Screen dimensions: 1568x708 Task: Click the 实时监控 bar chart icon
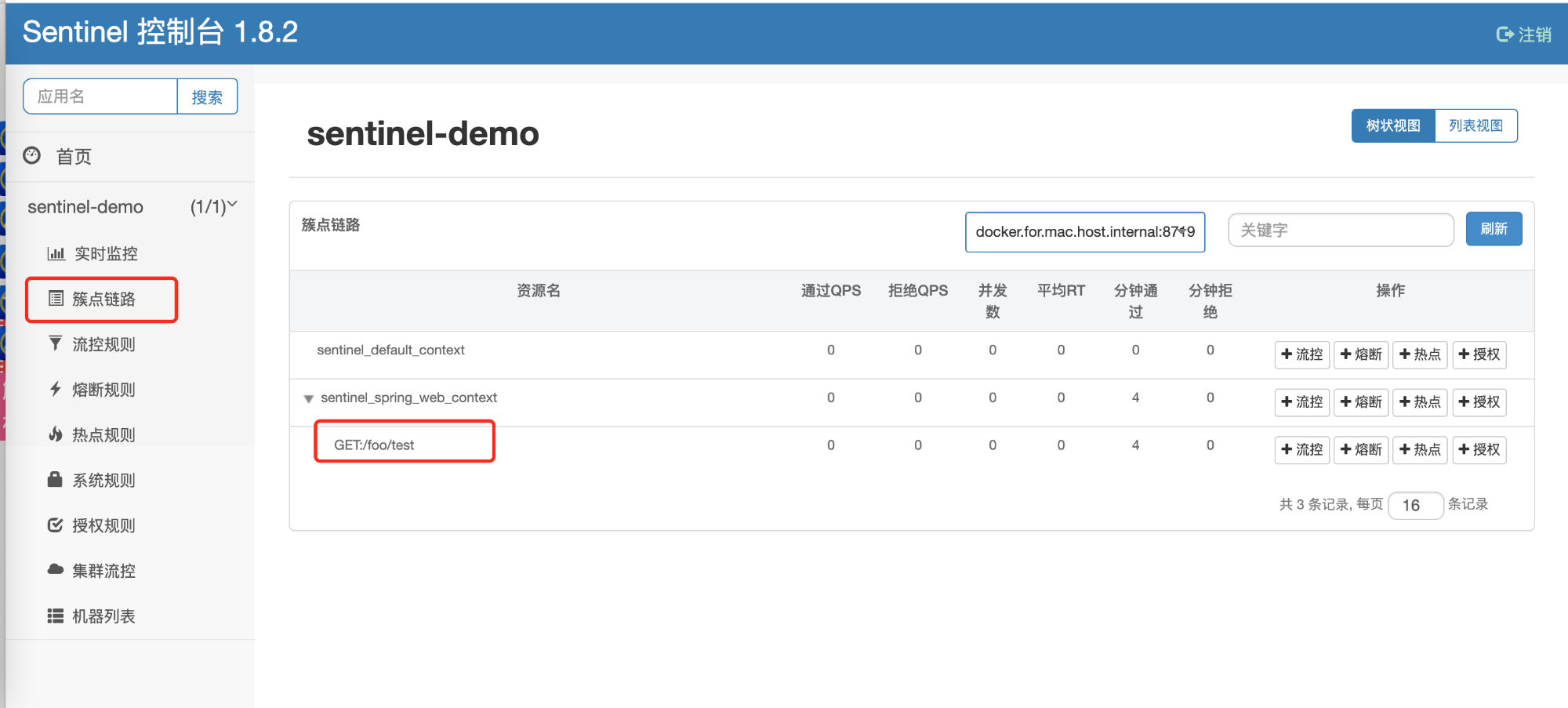point(56,253)
